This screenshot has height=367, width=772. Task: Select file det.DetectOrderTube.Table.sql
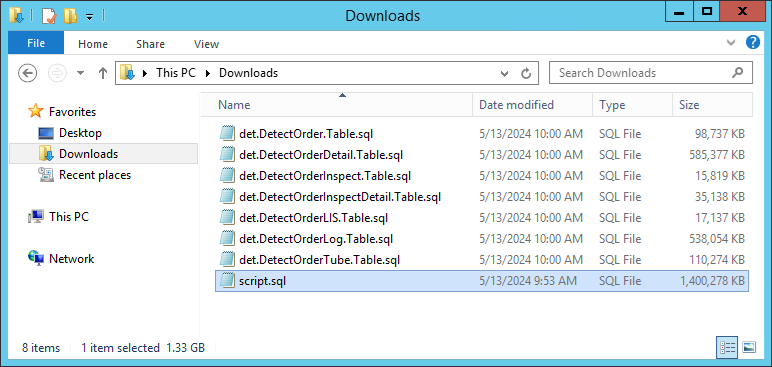click(x=320, y=260)
